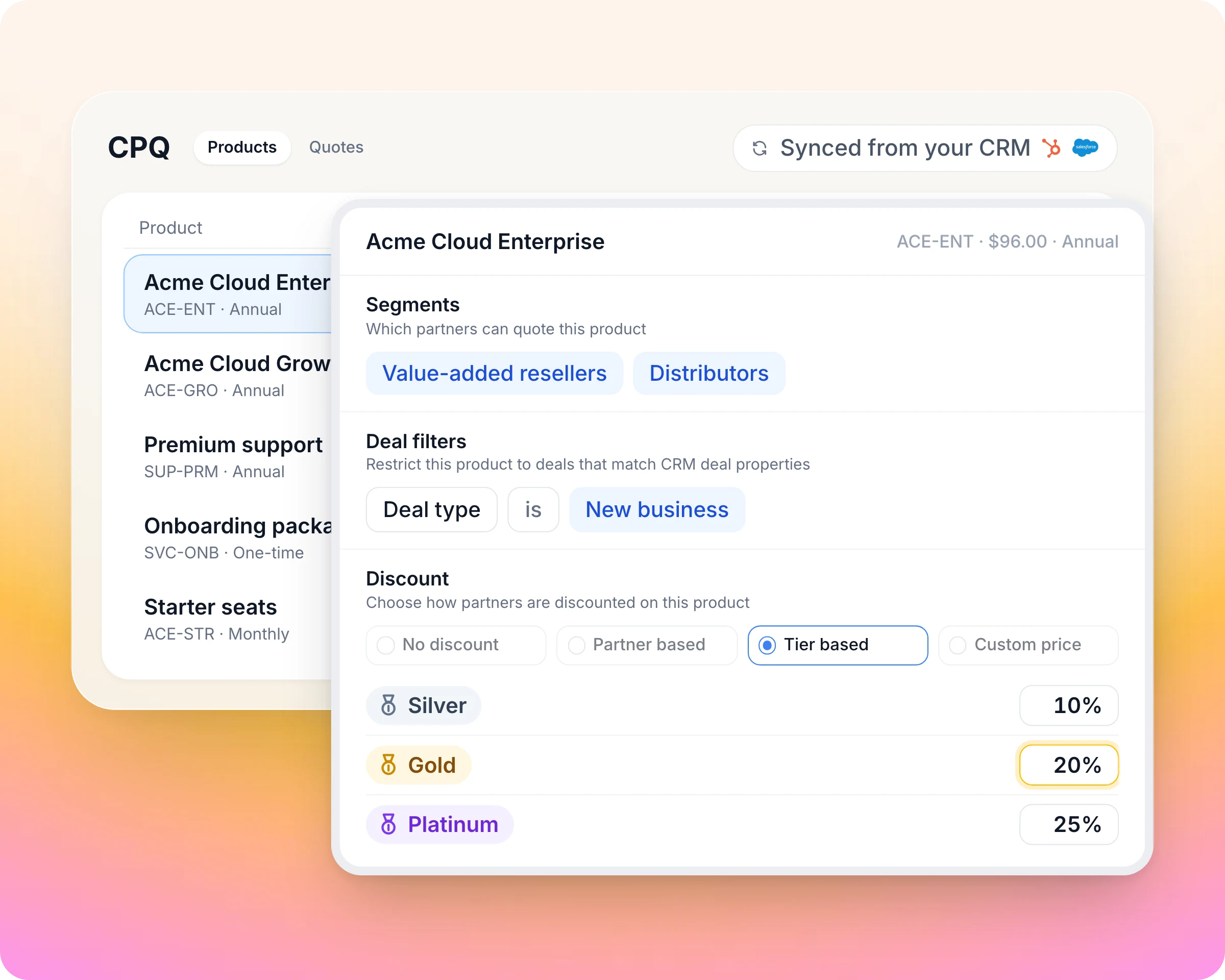Open the Deal type property selector
Image resolution: width=1225 pixels, height=980 pixels.
pos(432,509)
